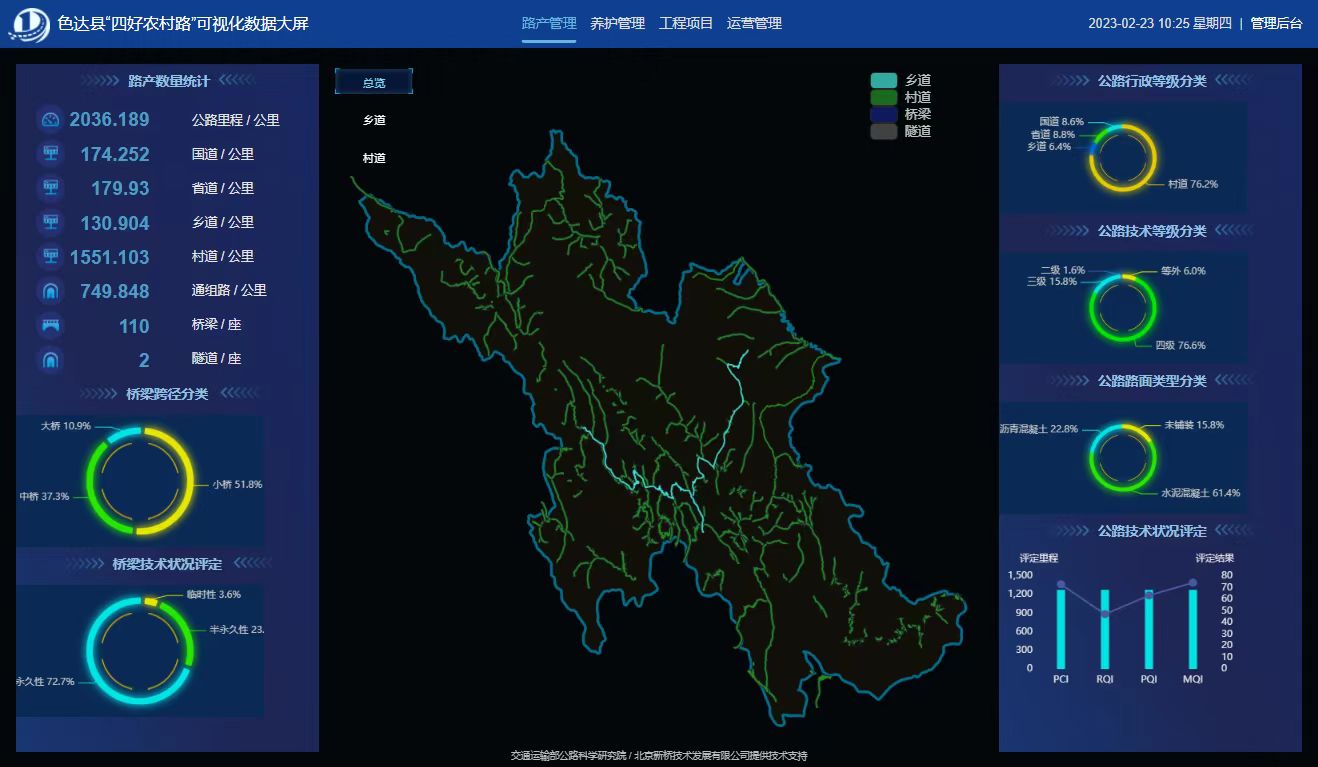Toggle the 村道 legend swatch on the map
Viewport: 1318px width, 767px height.
click(884, 97)
